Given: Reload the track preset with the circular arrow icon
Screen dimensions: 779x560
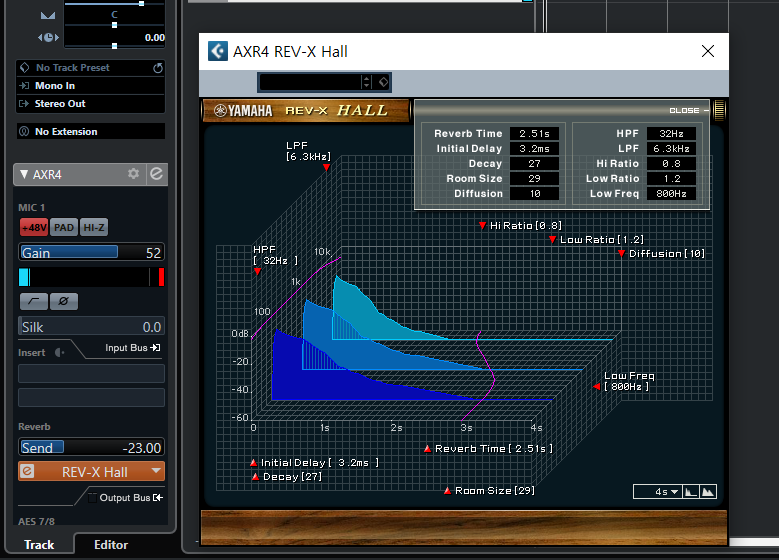Looking at the screenshot, I should point(157,68).
